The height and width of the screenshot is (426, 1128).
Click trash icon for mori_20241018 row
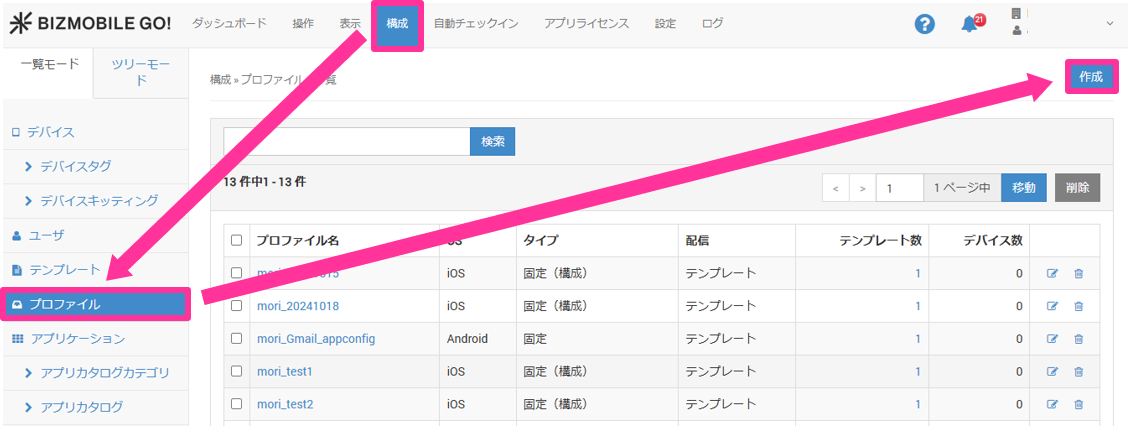[x=1078, y=306]
